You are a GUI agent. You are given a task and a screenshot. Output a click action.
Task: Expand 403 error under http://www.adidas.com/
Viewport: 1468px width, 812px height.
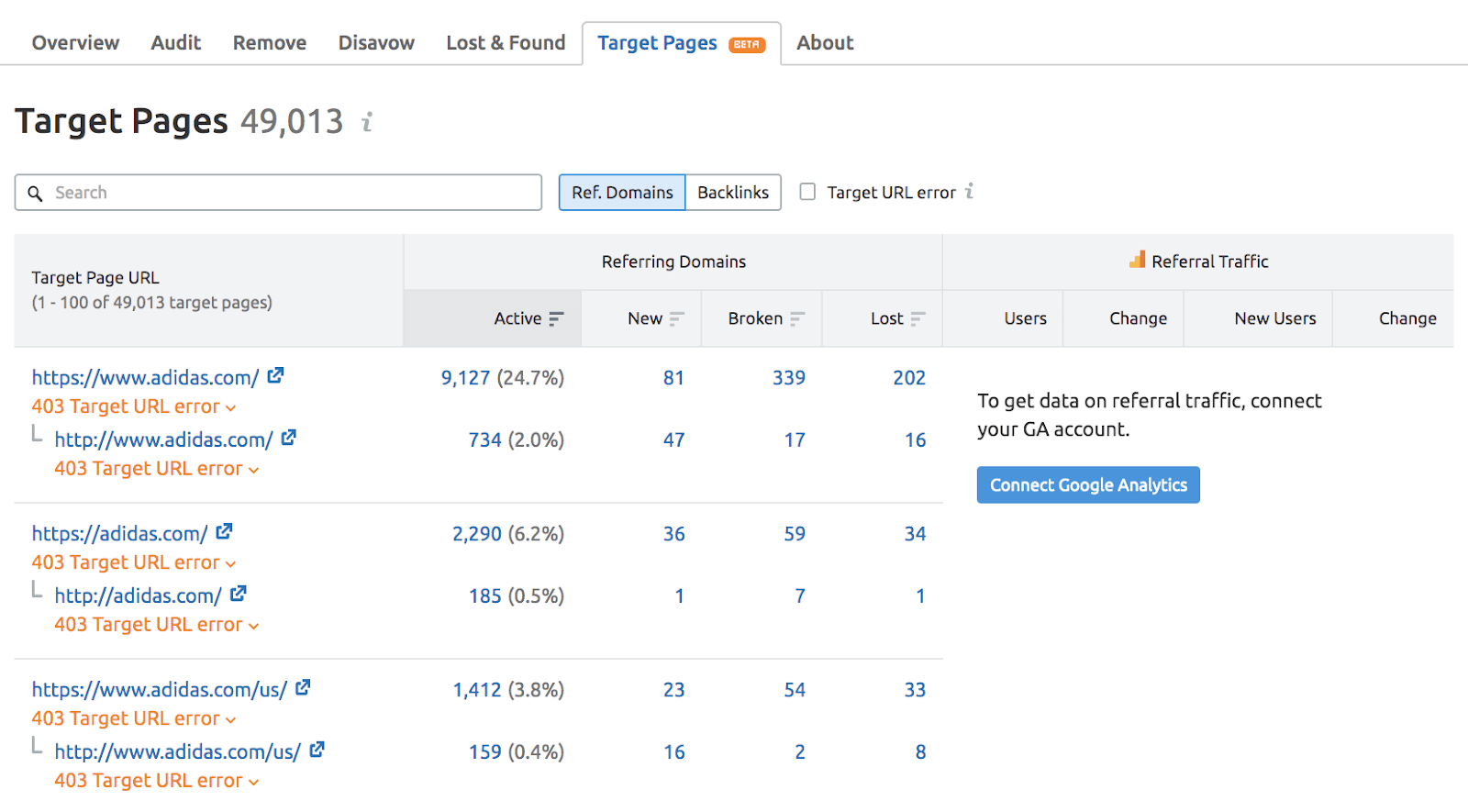pos(157,469)
